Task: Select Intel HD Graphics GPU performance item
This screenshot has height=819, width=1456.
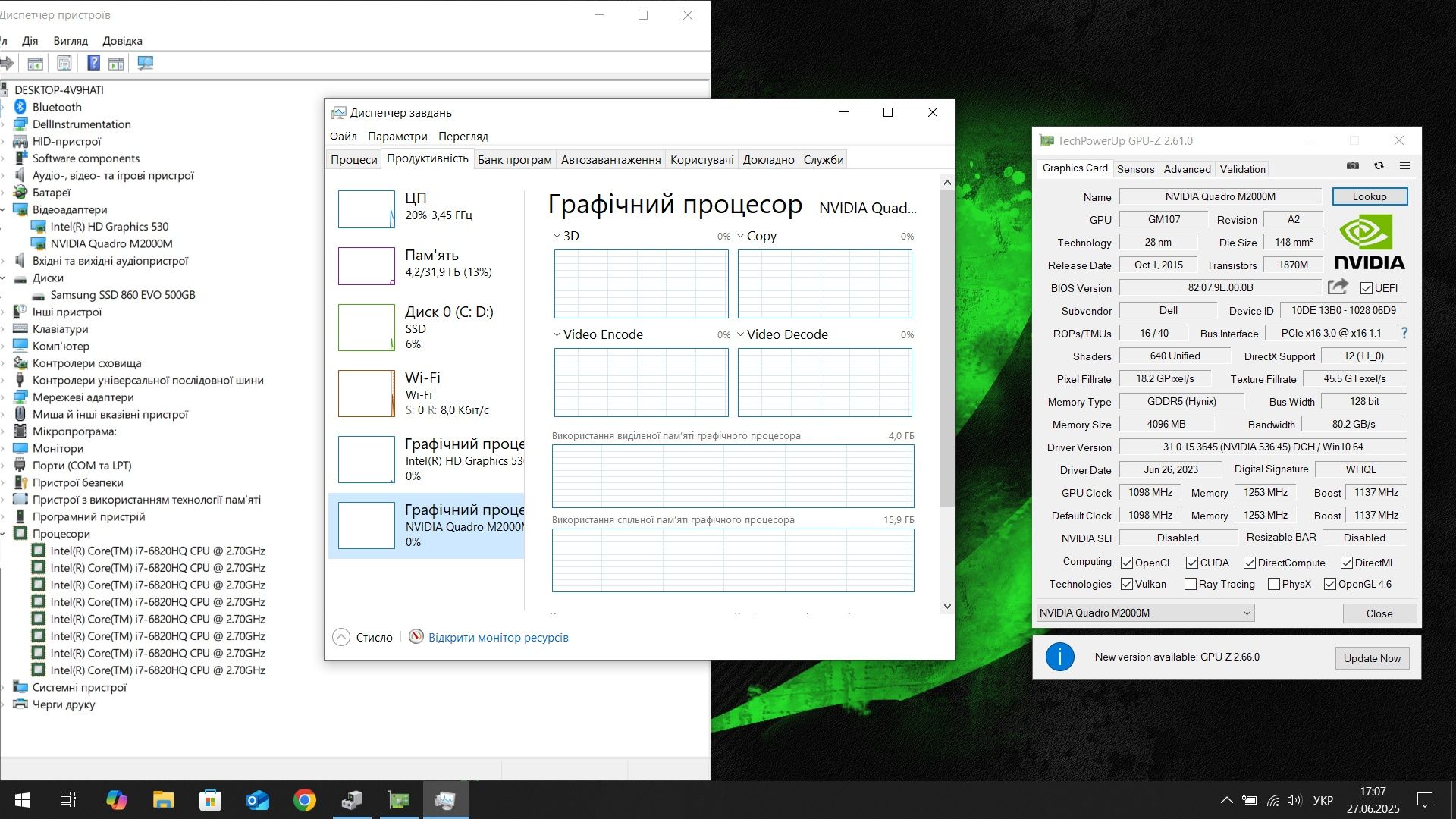Action: click(x=426, y=460)
